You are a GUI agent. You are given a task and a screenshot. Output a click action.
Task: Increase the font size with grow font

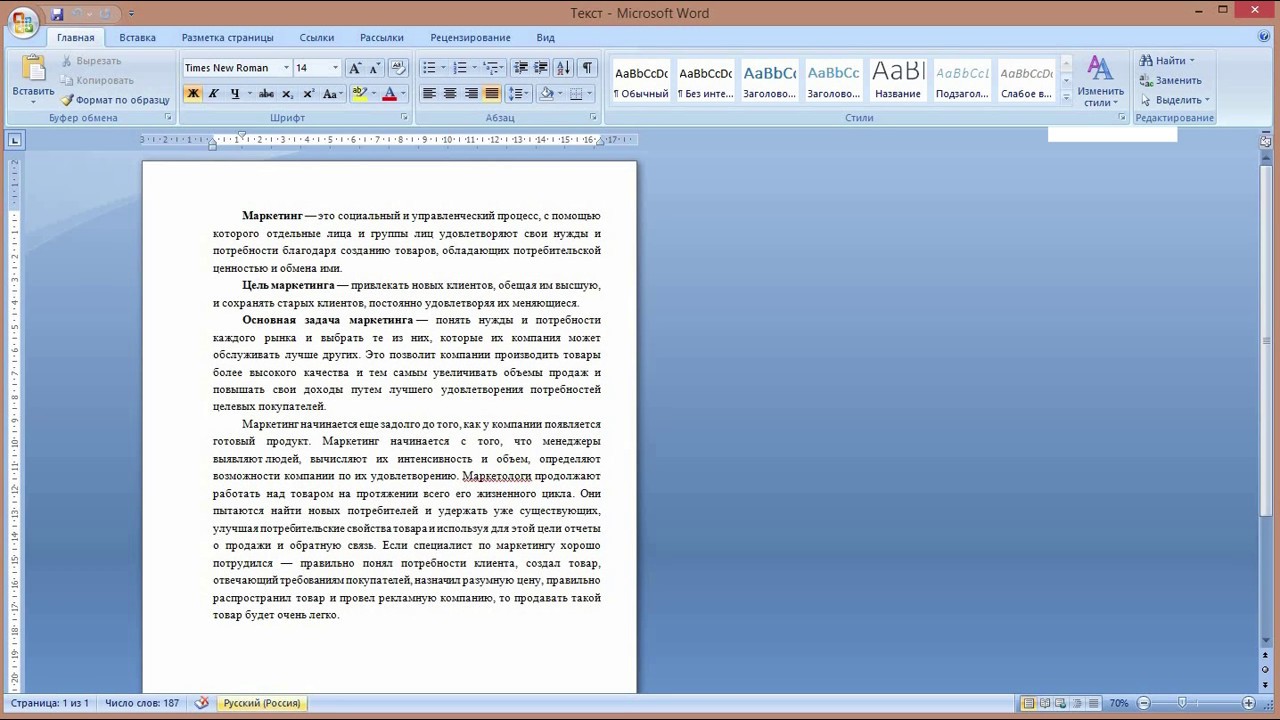(x=354, y=68)
